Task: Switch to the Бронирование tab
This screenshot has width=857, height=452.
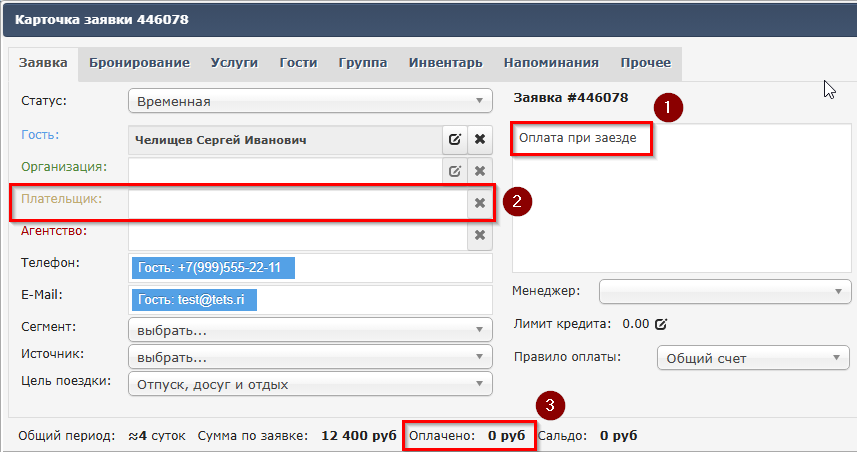Action: coord(139,63)
